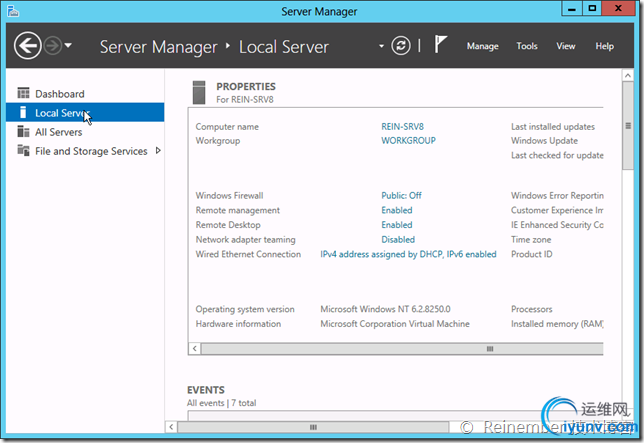Click Remote management Enabled link
The height and width of the screenshot is (443, 644).
[x=397, y=210]
